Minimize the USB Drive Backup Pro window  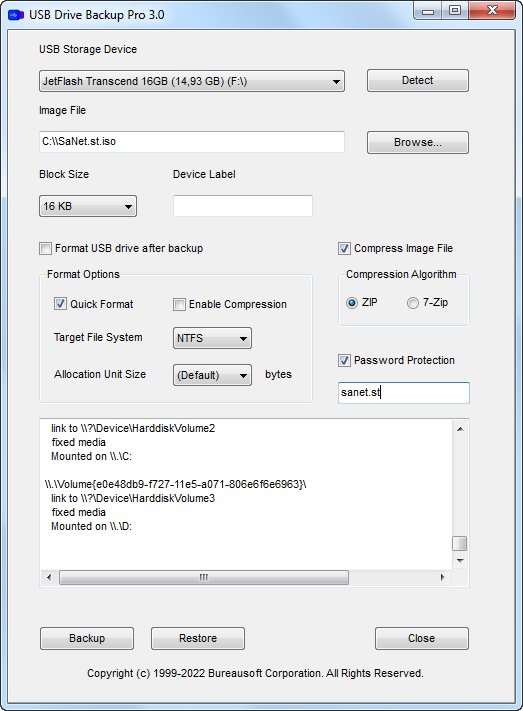tap(428, 11)
